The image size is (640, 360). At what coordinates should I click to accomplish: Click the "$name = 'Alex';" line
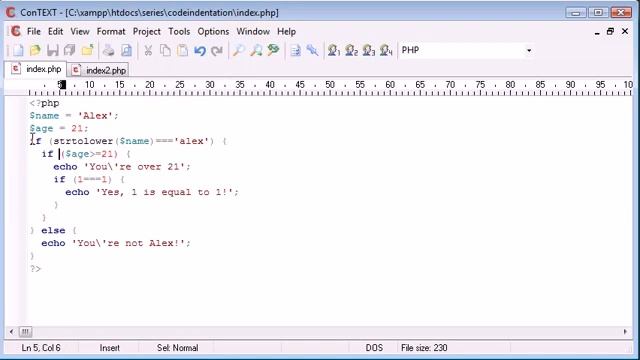tap(74, 116)
